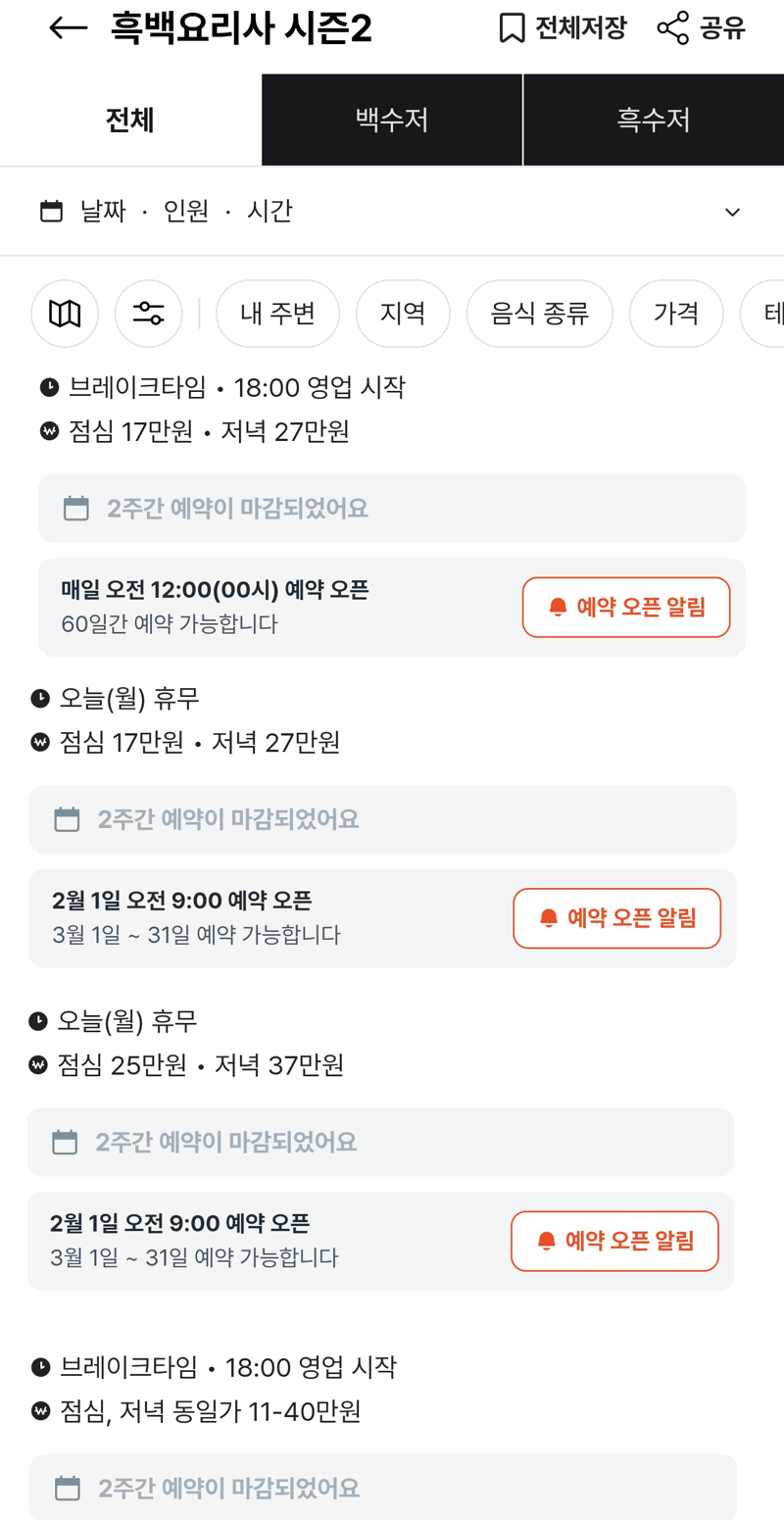Open the map view icon
The width and height of the screenshot is (784, 1520).
(65, 314)
